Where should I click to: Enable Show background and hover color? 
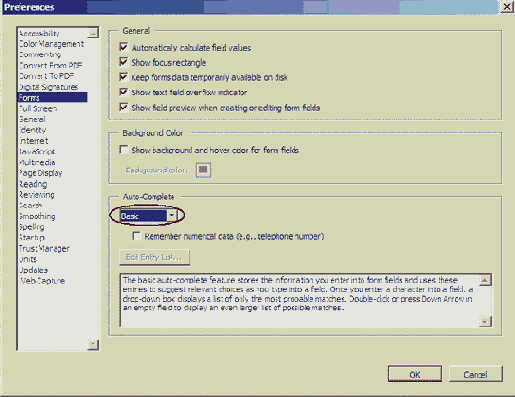coord(124,150)
